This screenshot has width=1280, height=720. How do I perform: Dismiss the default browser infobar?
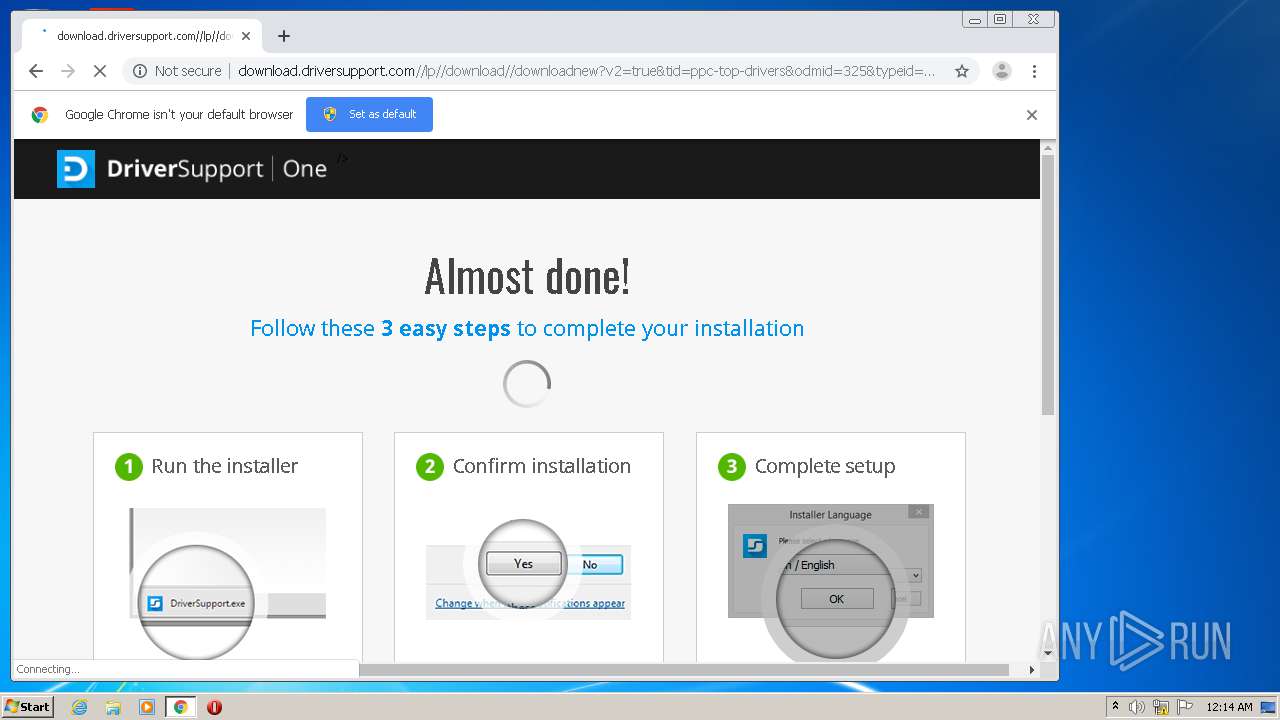pyautogui.click(x=1032, y=114)
